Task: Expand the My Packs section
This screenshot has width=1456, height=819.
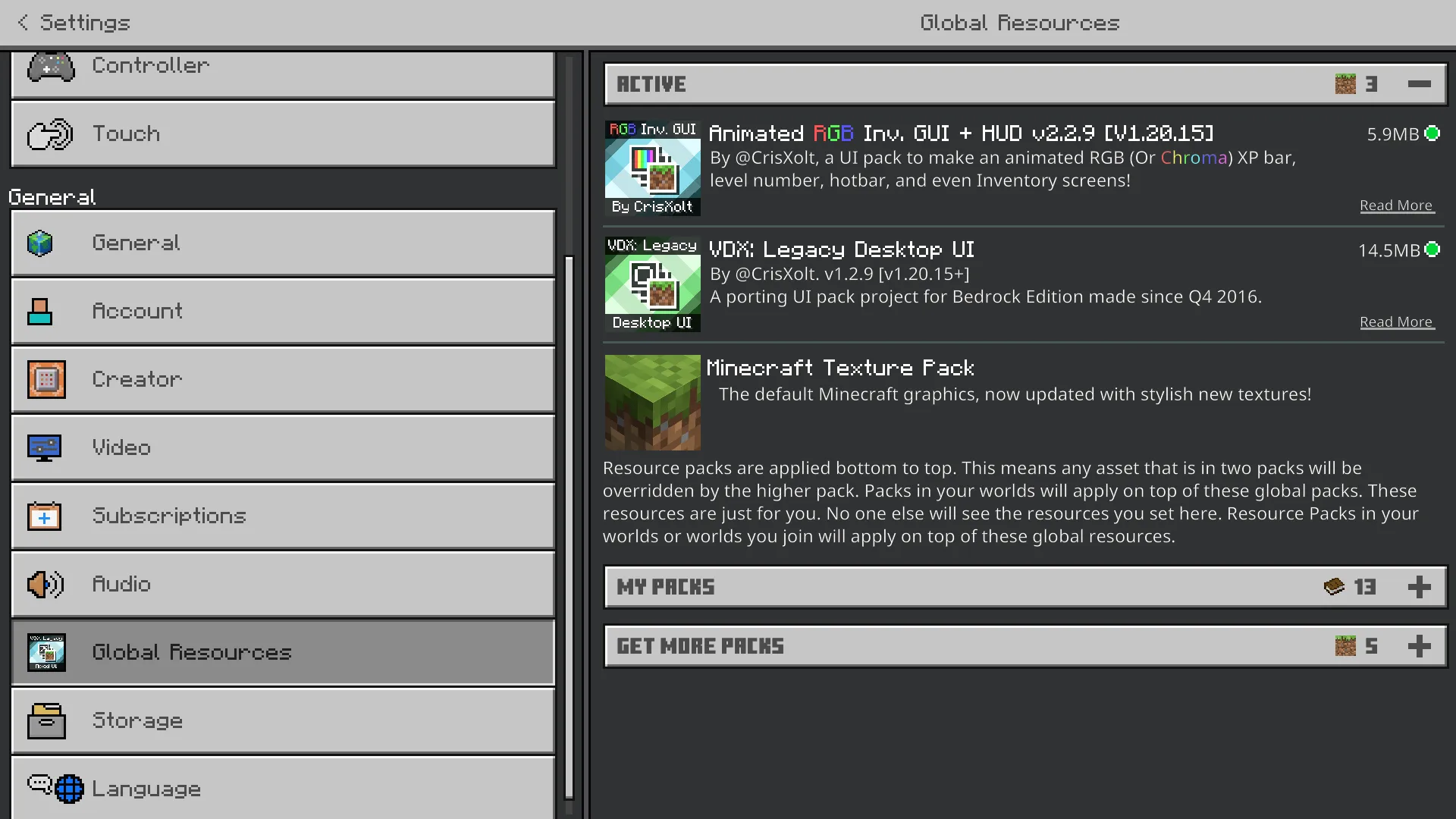Action: pos(1419,587)
